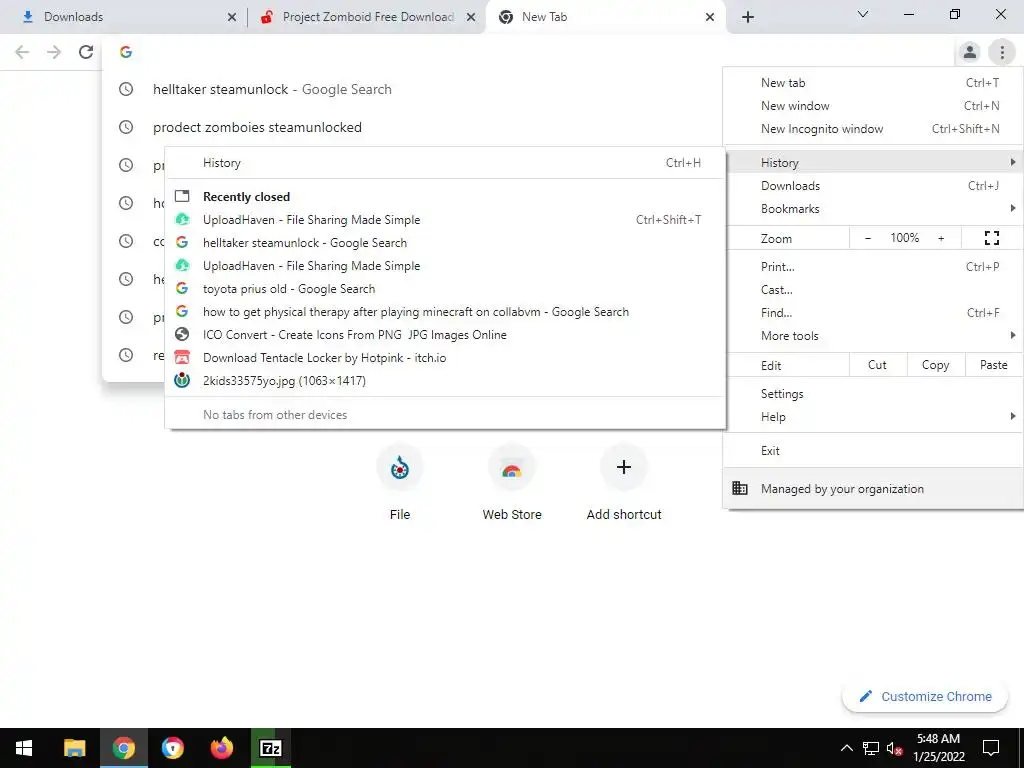Click the network tray icon
This screenshot has width=1024, height=768.
(871, 748)
